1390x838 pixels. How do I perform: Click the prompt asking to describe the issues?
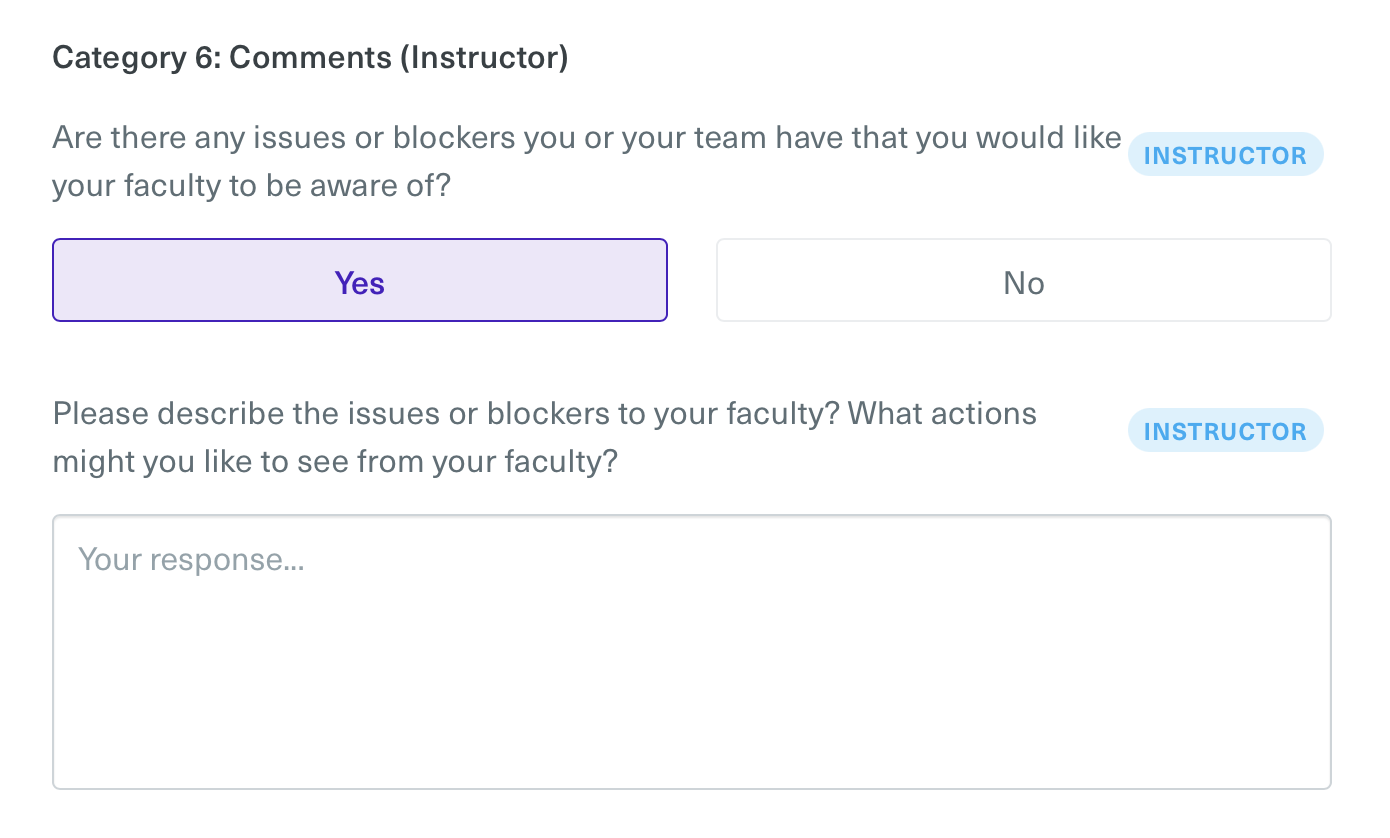pos(544,438)
